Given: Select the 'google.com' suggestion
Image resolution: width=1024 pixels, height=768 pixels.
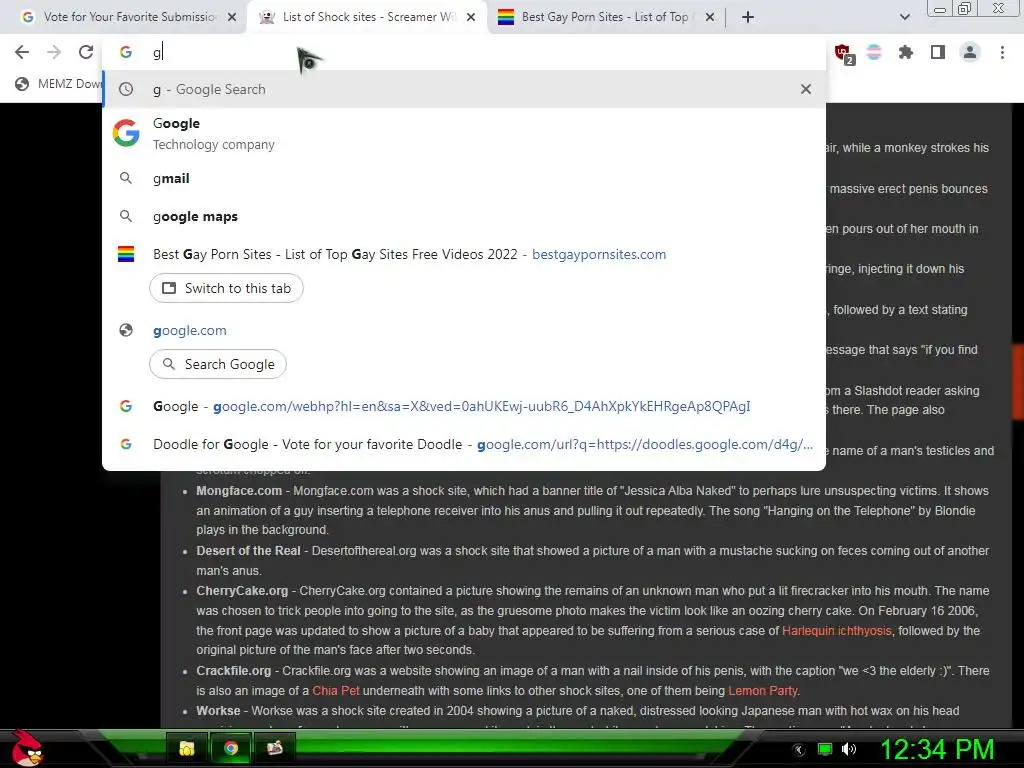Looking at the screenshot, I should (x=464, y=330).
